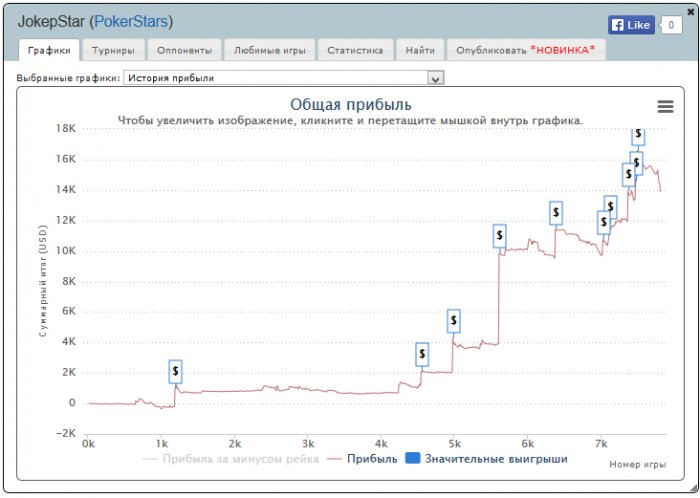Click the JokepStar player name
This screenshot has width=700, height=498.
pyautogui.click(x=51, y=21)
